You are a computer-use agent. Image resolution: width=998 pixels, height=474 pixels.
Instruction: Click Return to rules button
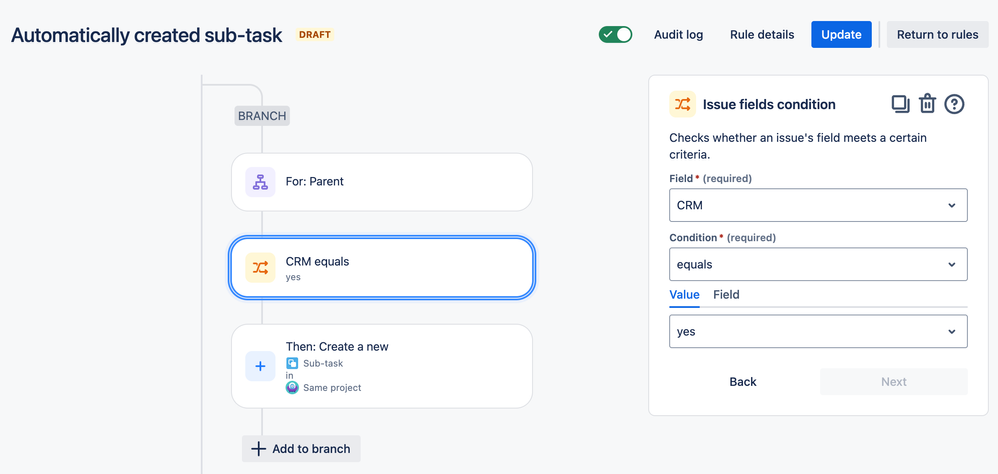(937, 34)
